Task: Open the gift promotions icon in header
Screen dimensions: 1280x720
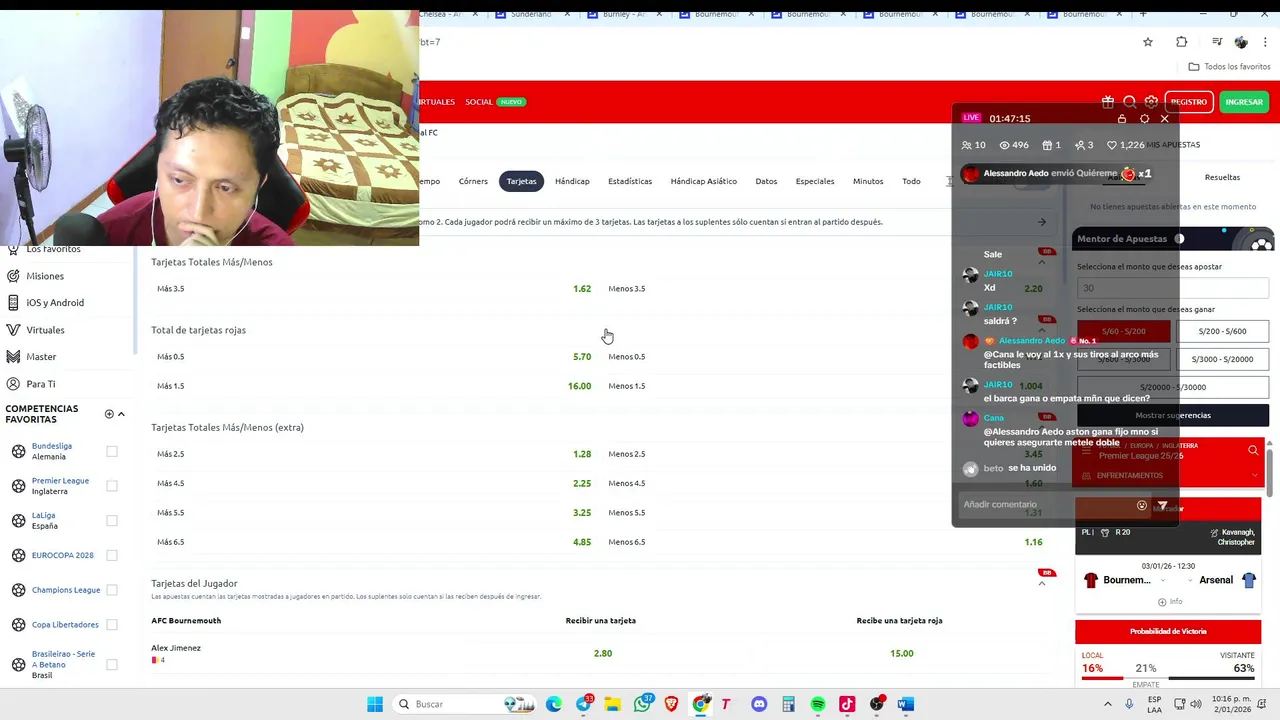Action: click(1108, 102)
